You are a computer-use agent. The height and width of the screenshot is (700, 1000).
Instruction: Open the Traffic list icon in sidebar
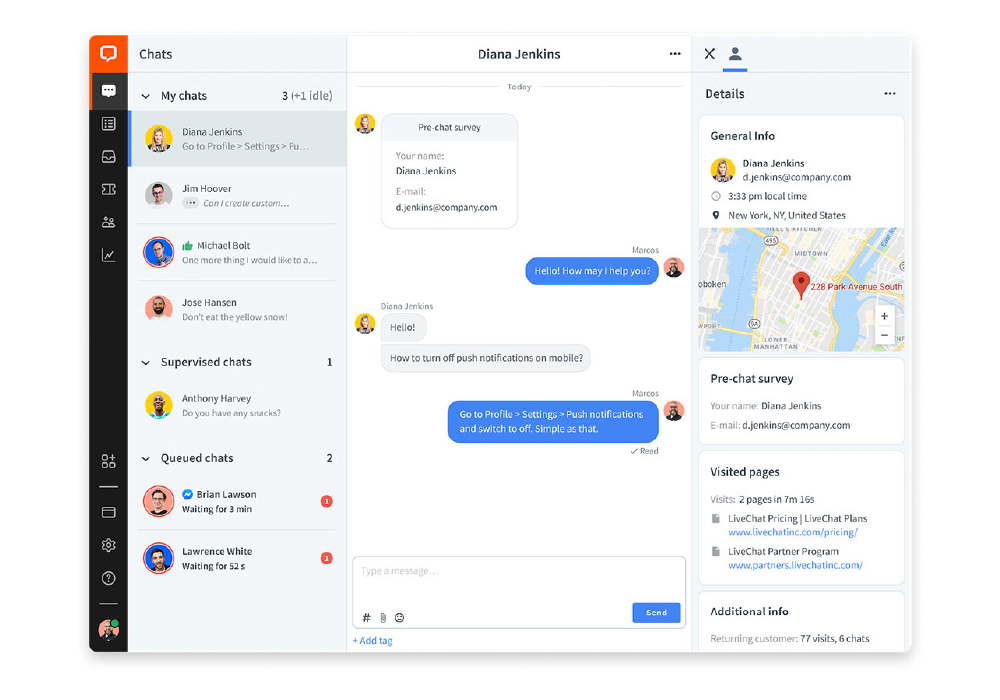tap(108, 124)
